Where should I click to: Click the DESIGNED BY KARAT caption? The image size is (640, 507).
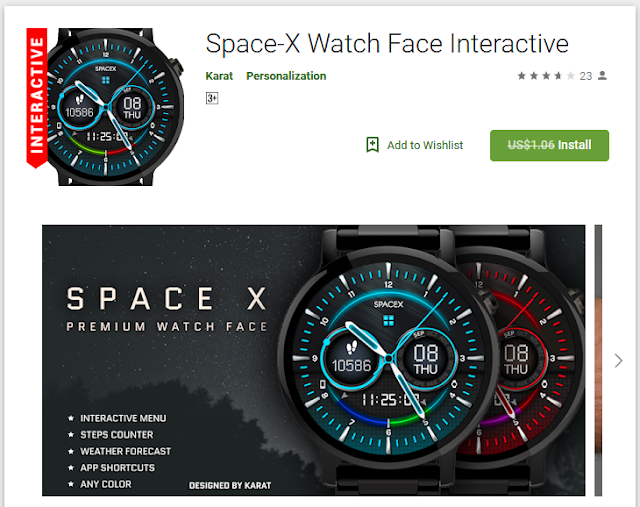pyautogui.click(x=230, y=485)
